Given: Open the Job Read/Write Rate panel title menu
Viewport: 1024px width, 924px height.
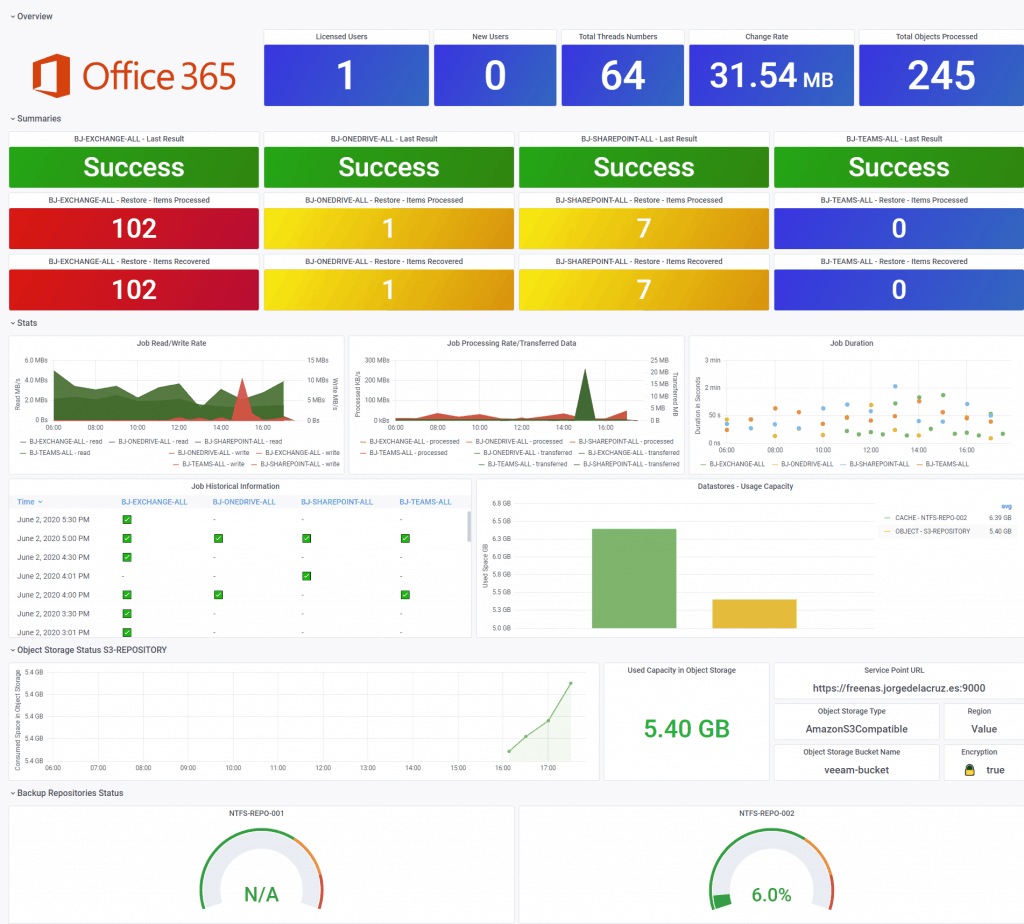Looking at the screenshot, I should click(171, 343).
